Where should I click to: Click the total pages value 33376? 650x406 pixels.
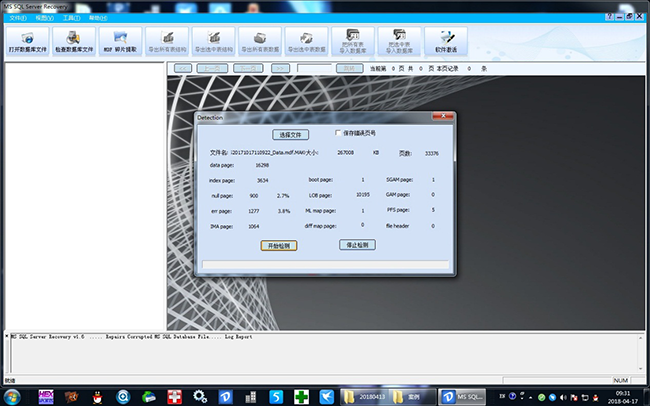(x=432, y=153)
